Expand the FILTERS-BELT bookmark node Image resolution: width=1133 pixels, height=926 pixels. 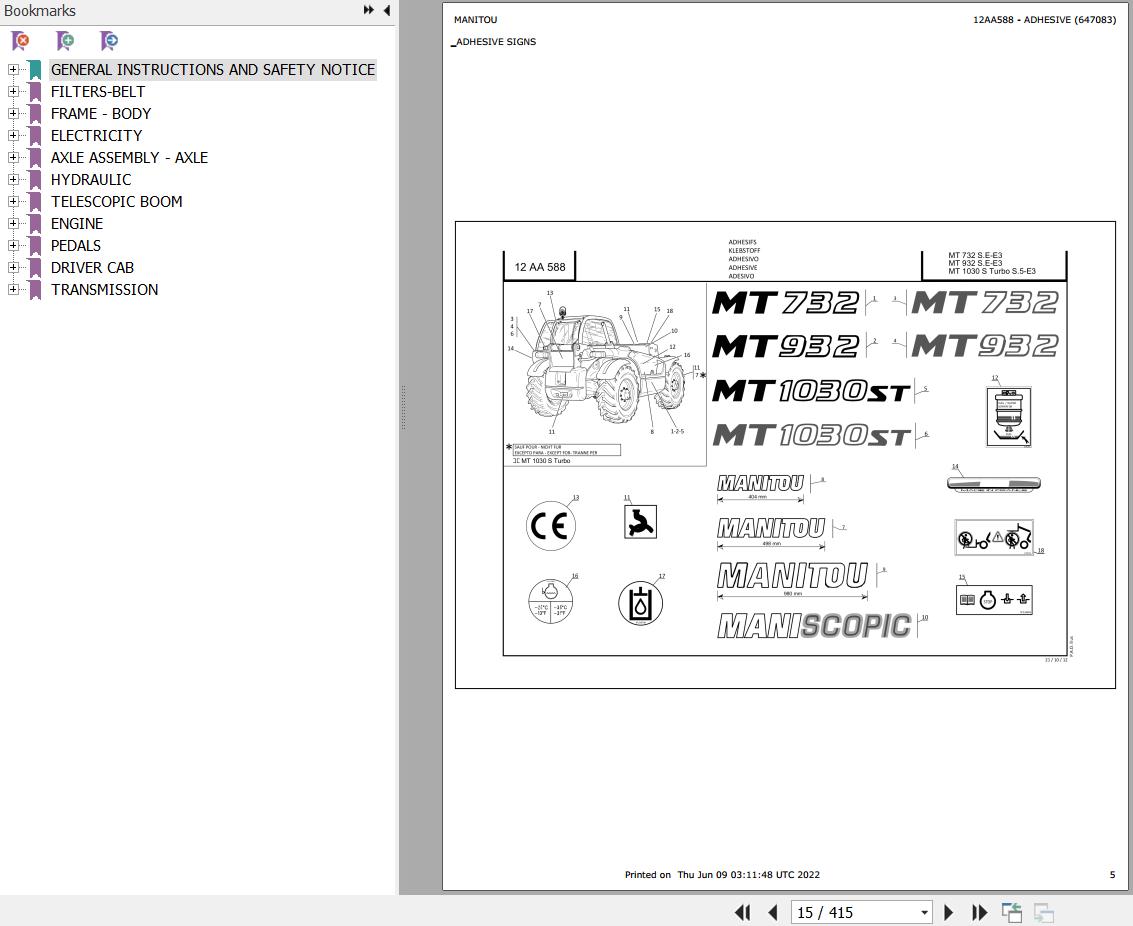pyautogui.click(x=13, y=92)
